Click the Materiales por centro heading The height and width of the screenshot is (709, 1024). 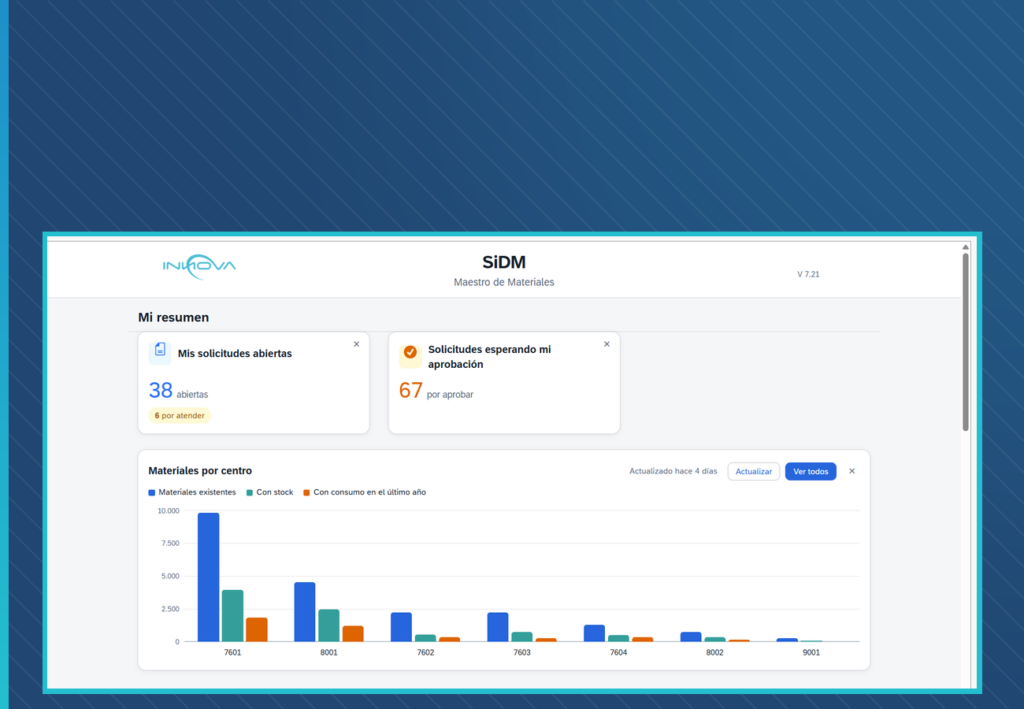200,471
